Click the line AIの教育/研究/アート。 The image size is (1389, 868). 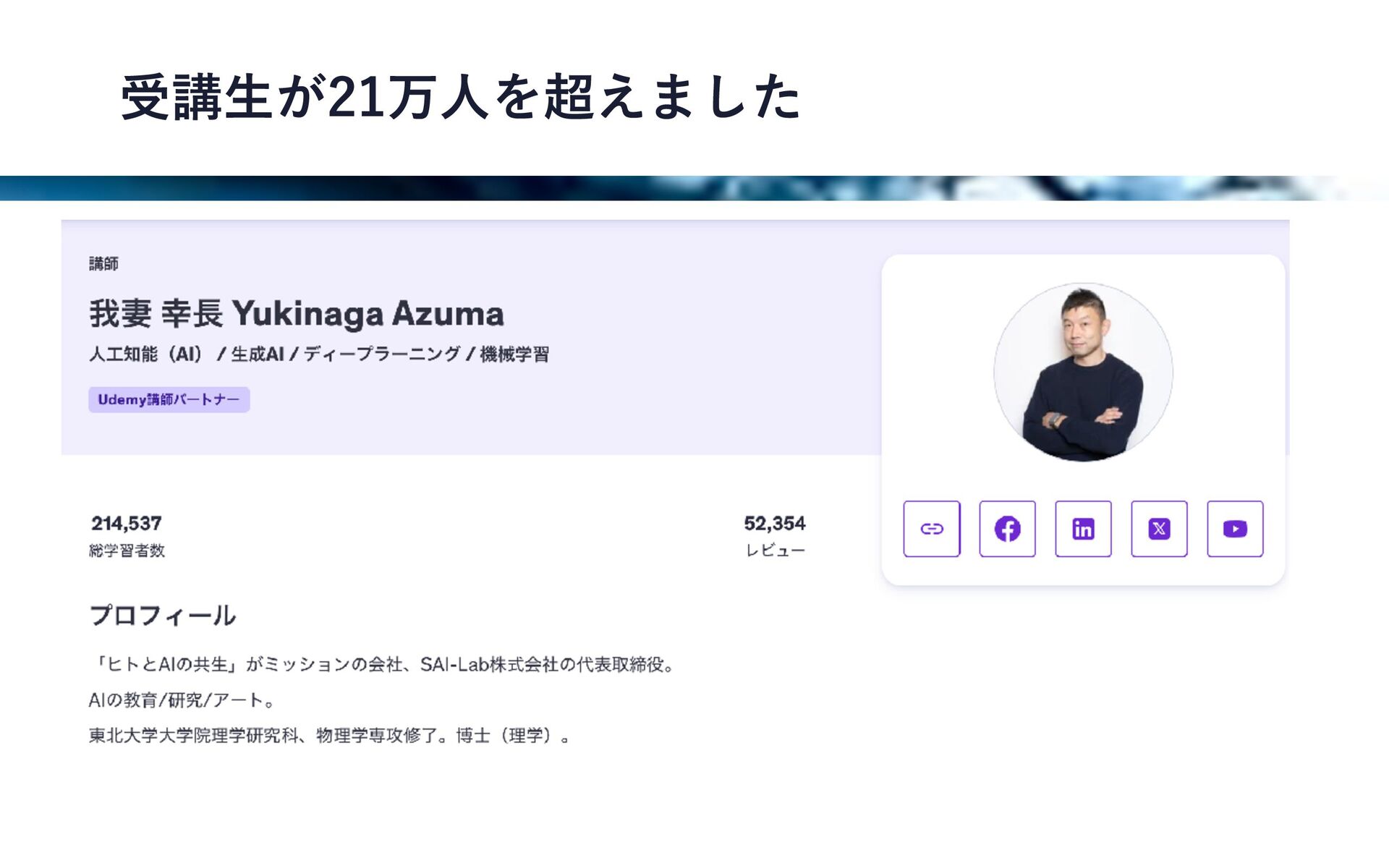pyautogui.click(x=182, y=700)
